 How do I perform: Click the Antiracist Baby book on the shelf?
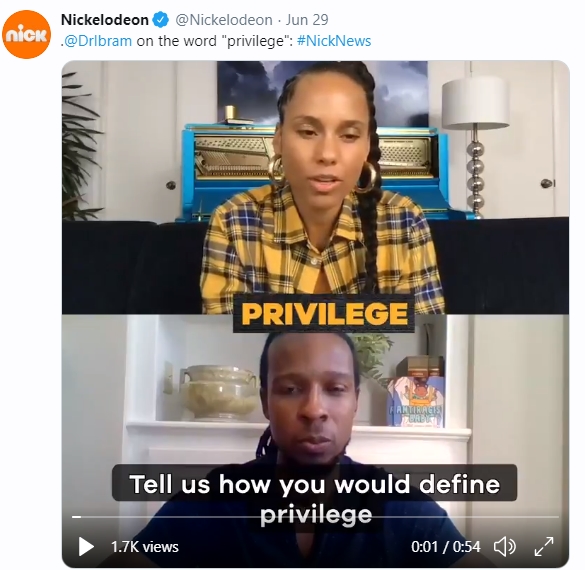click(415, 401)
